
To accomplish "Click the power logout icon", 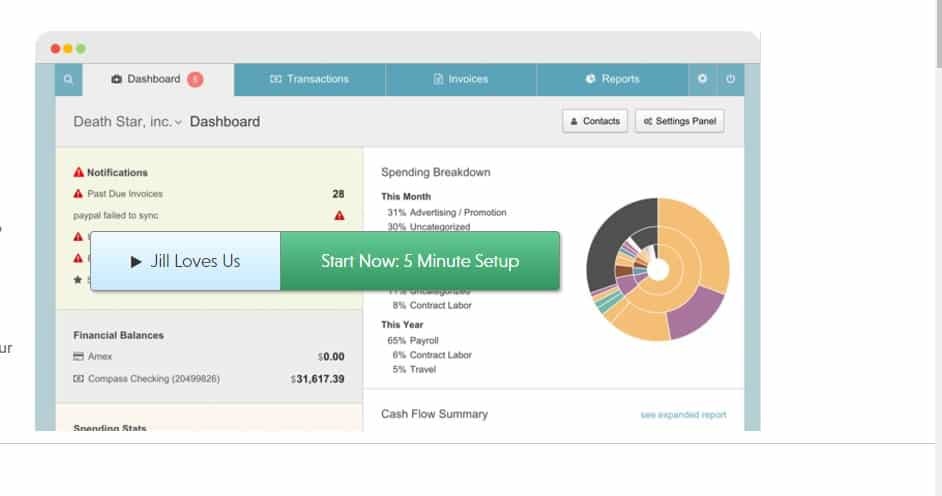I will tap(730, 79).
